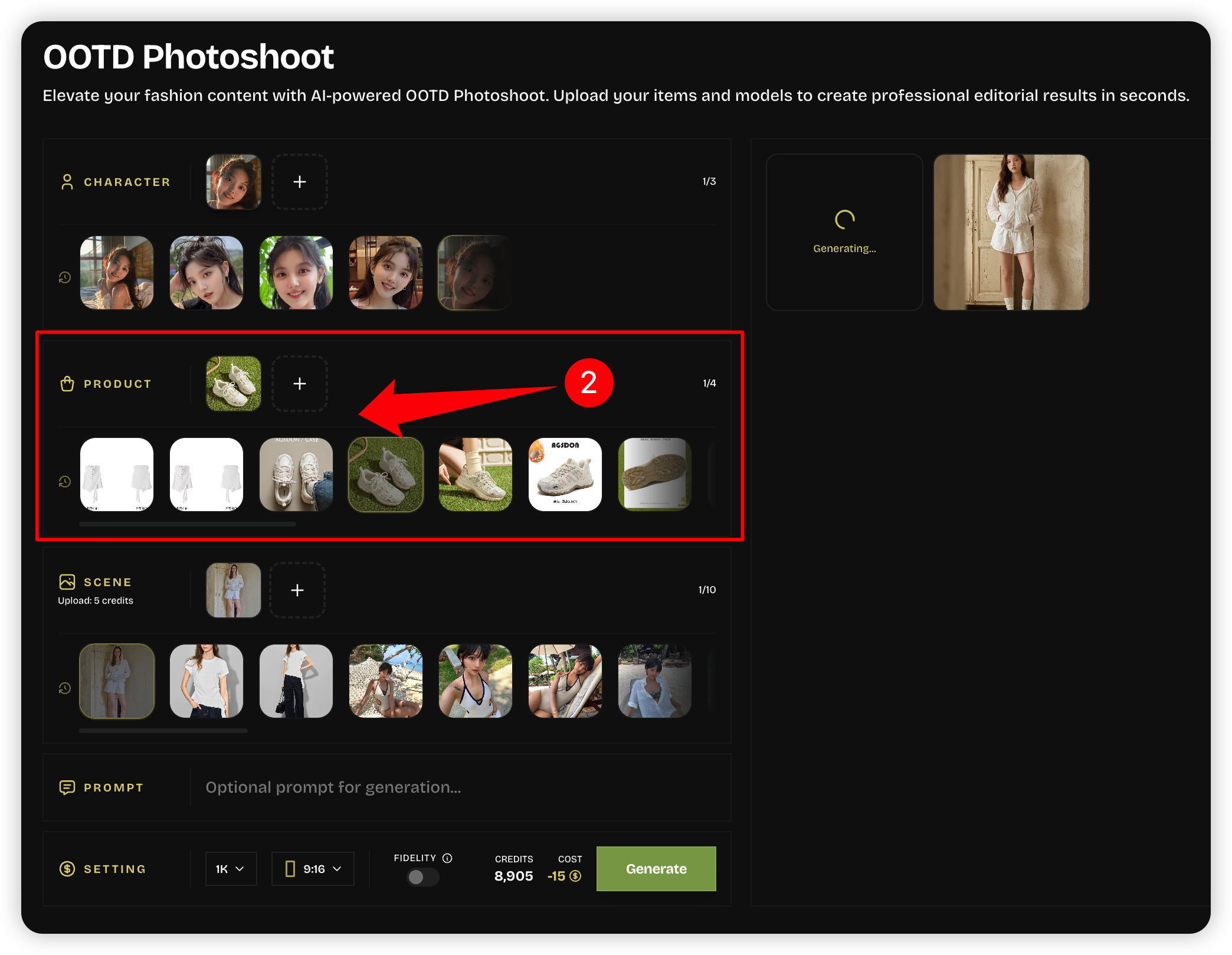Click the 1/4 product counter
This screenshot has height=955, width=1232.
709,383
